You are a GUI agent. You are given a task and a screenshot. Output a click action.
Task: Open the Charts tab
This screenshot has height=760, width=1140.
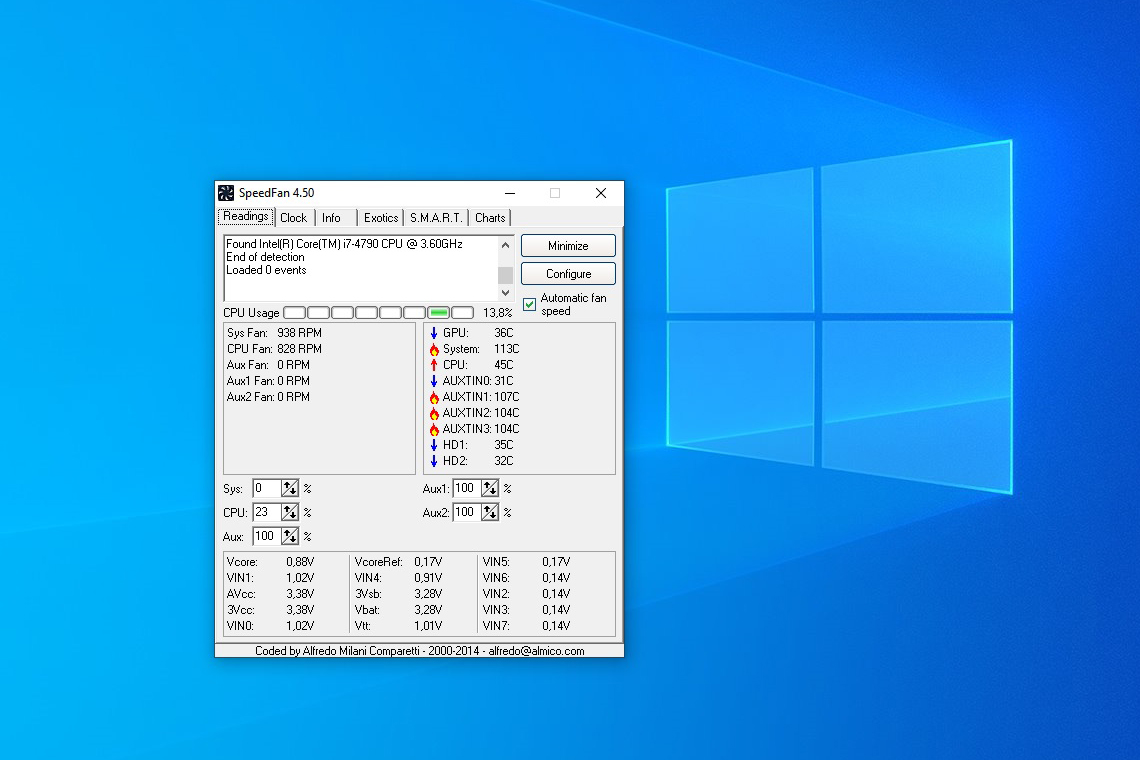(x=490, y=218)
